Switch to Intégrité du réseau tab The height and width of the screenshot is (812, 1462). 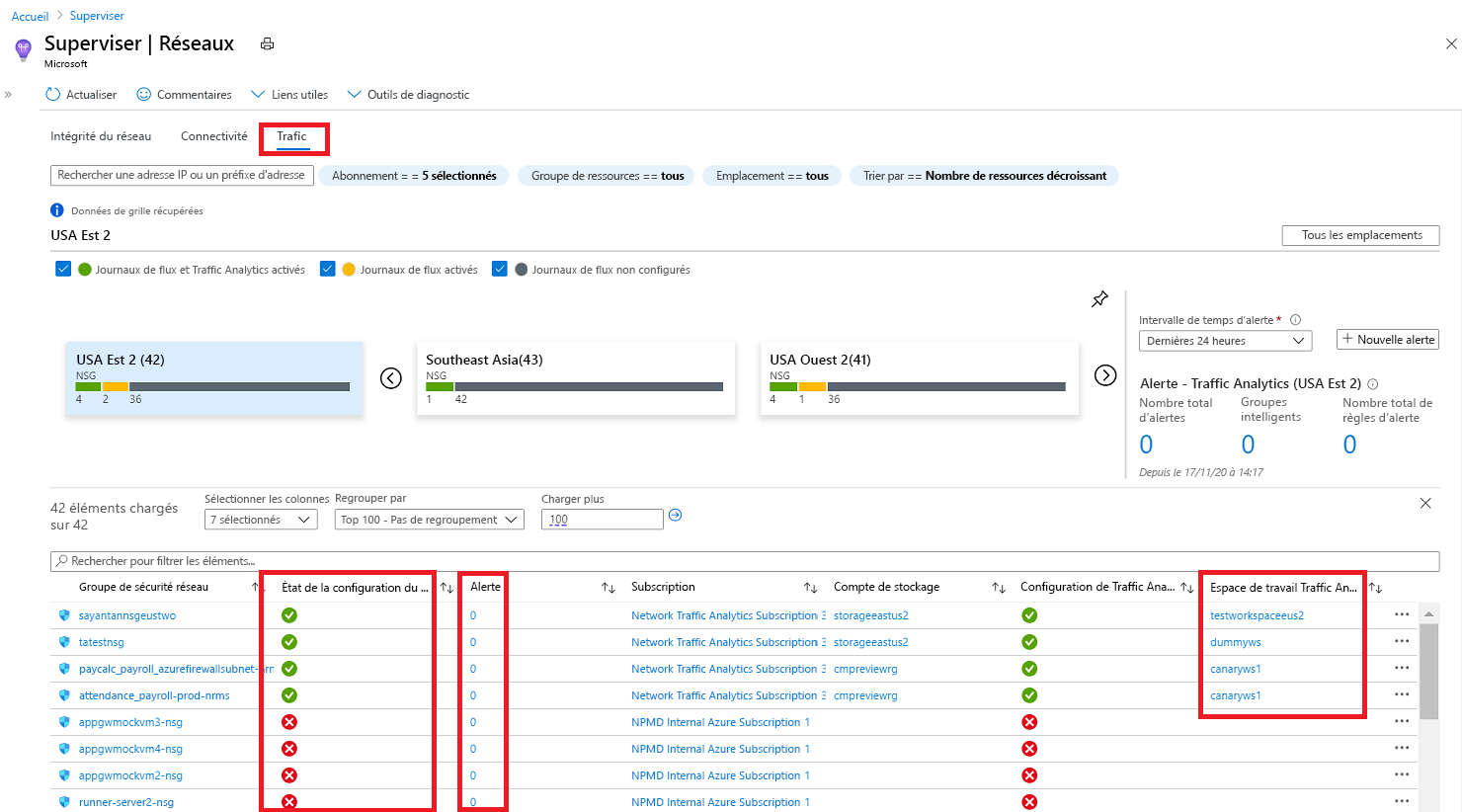click(x=101, y=136)
